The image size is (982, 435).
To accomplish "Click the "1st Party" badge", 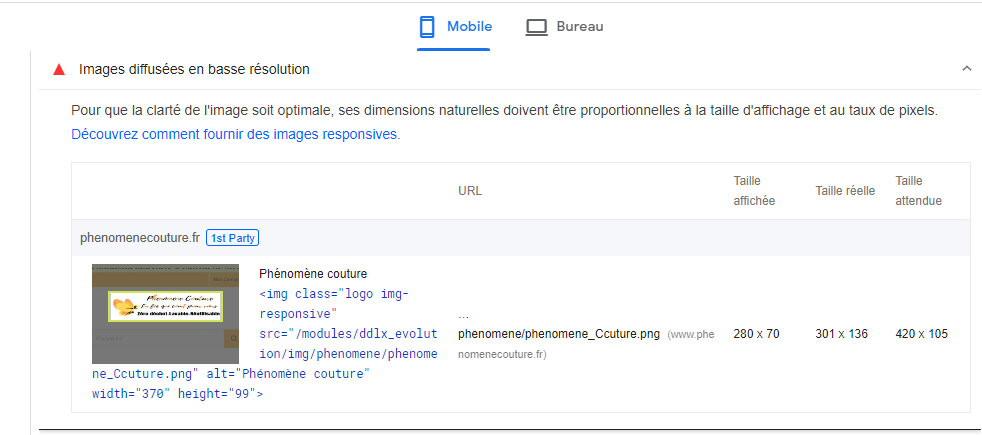I will tap(233, 238).
